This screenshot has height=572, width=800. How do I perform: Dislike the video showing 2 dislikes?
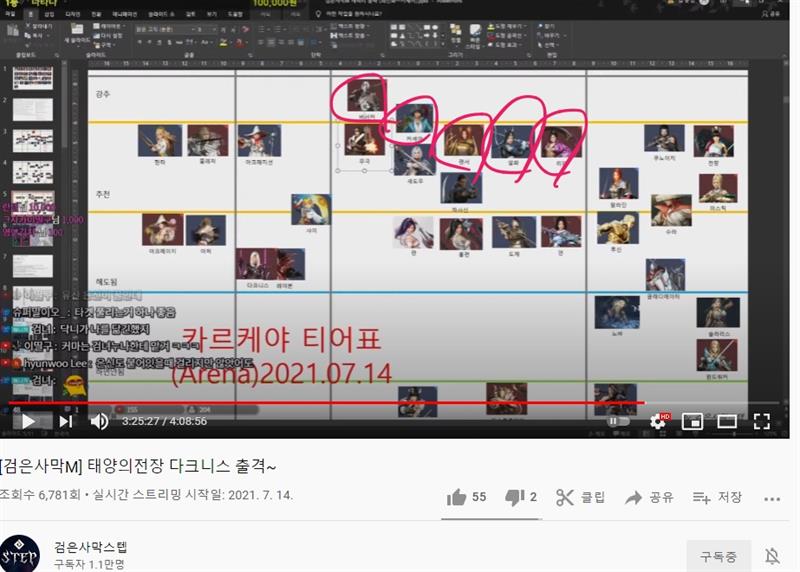[521, 497]
